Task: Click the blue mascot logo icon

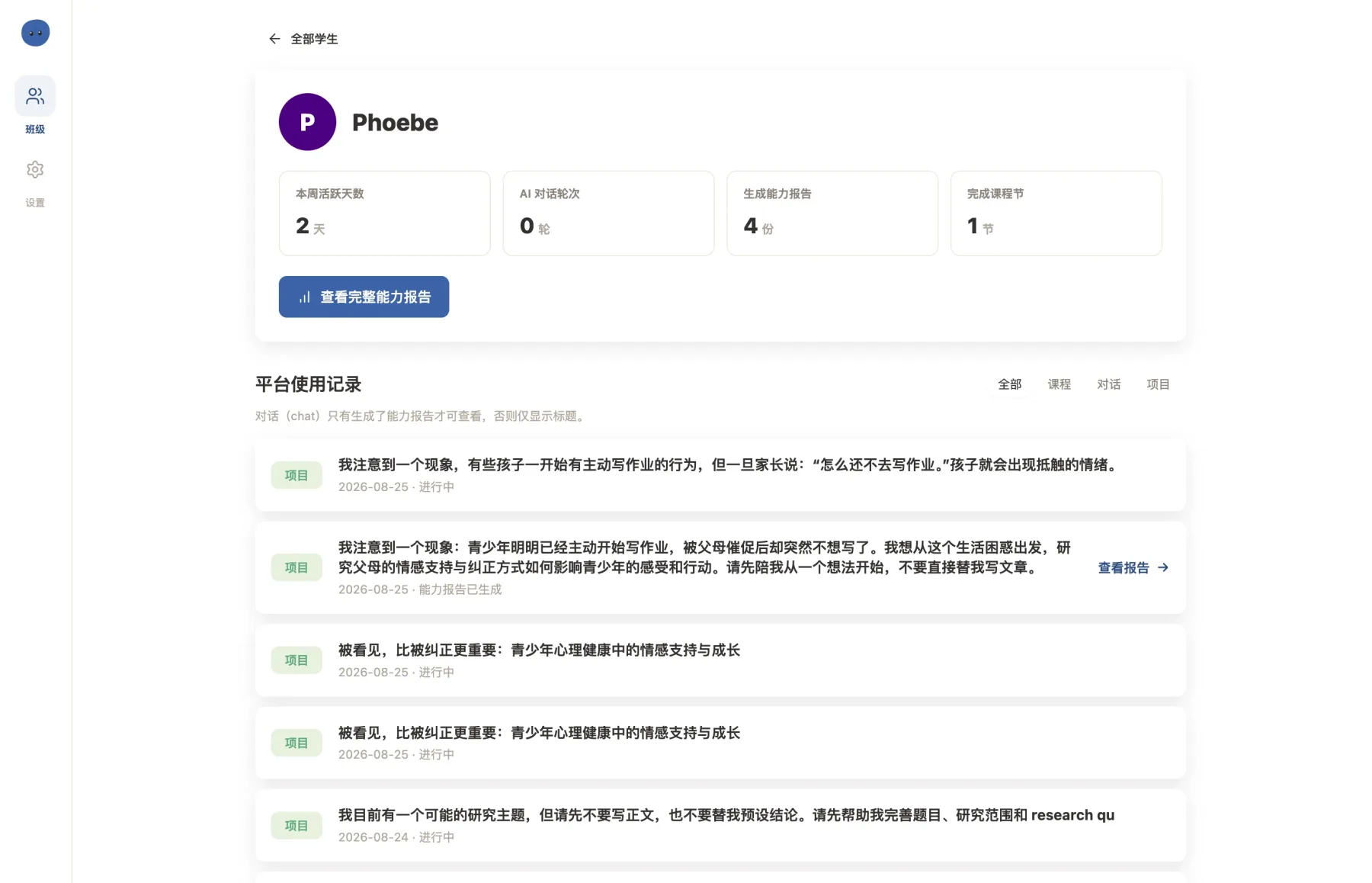Action: [35, 33]
